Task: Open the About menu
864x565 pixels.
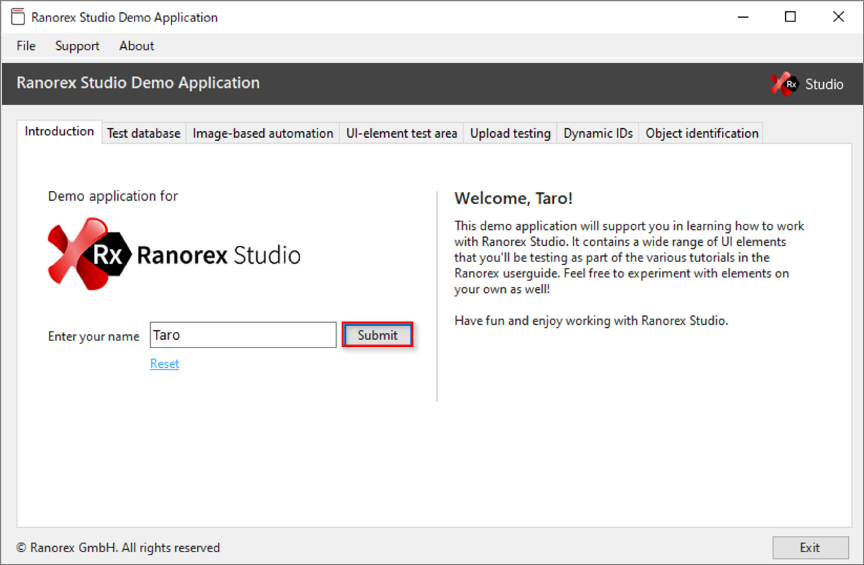Action: tap(137, 46)
